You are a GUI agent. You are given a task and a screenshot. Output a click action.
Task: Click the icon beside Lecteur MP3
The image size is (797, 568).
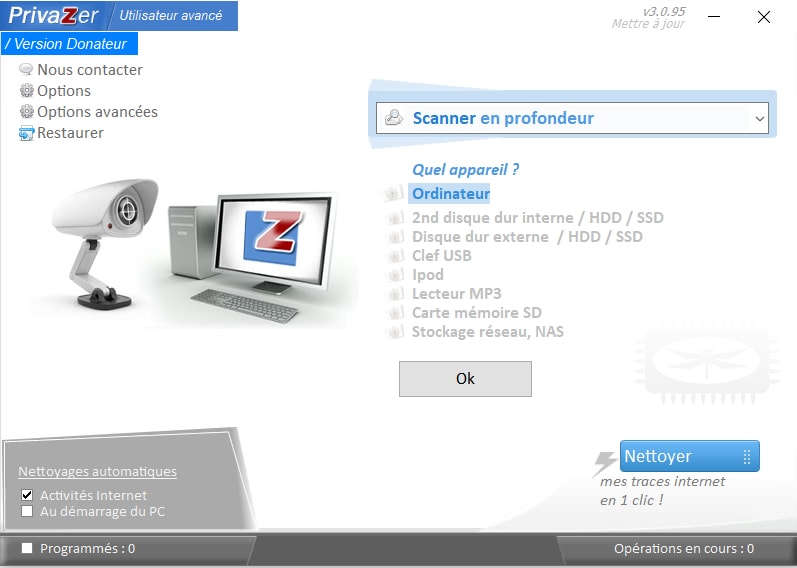point(395,293)
